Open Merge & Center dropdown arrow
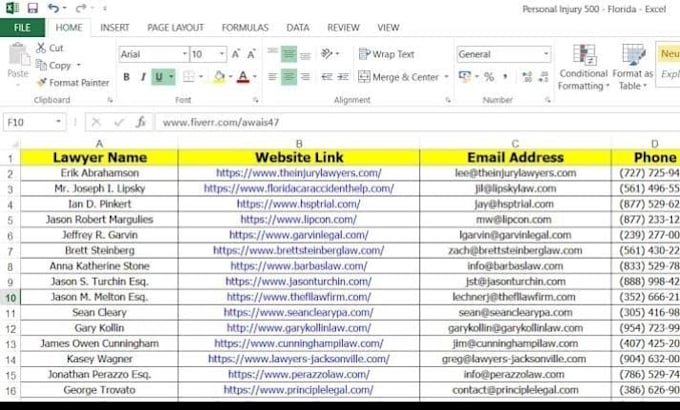This screenshot has height=410, width=680. click(x=446, y=77)
